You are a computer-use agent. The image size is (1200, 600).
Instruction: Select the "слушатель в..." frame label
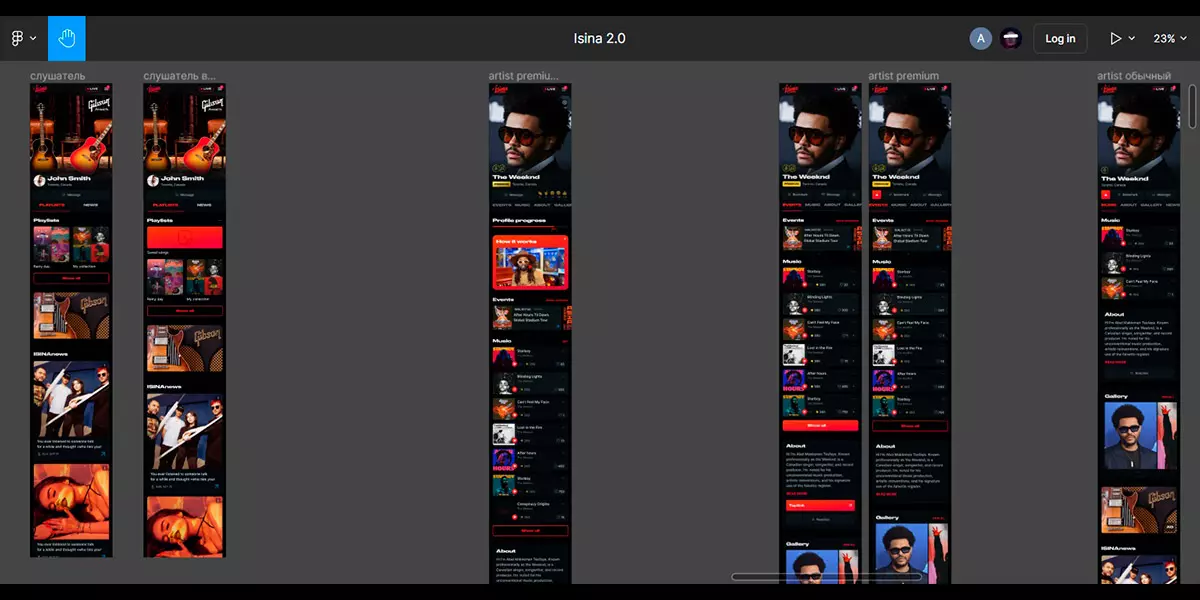click(179, 76)
